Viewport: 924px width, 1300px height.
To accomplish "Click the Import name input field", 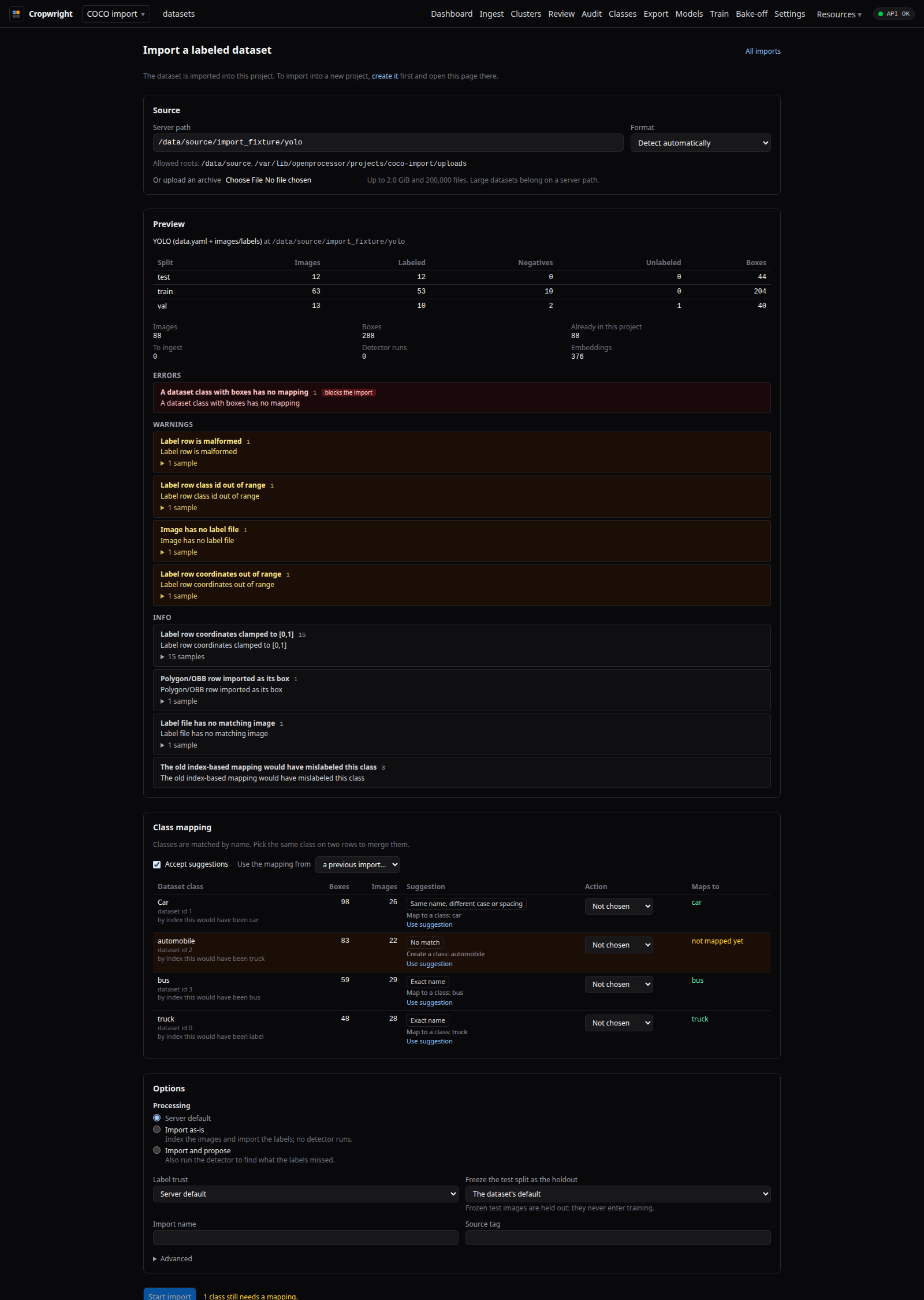I will coord(305,1238).
